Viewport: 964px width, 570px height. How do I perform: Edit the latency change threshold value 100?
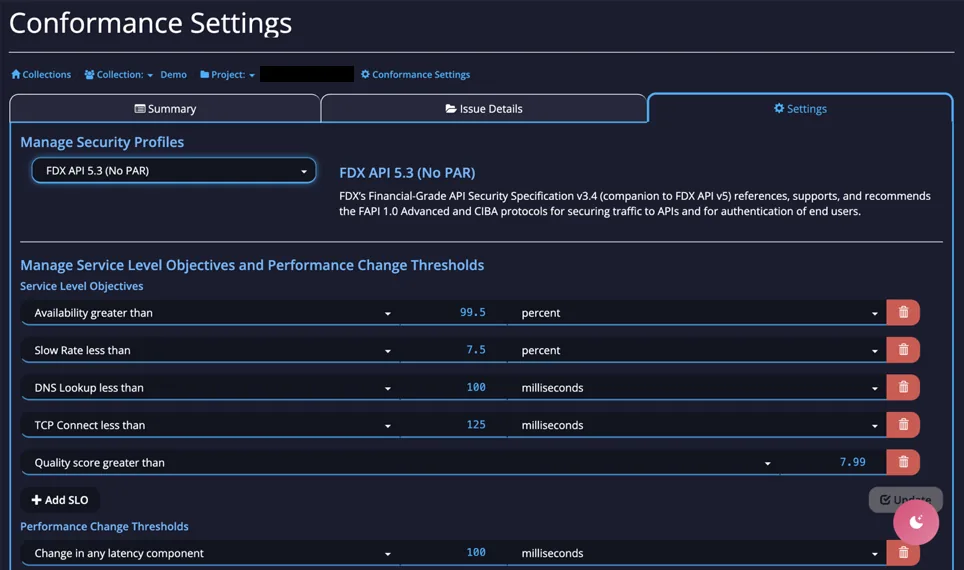pos(454,553)
